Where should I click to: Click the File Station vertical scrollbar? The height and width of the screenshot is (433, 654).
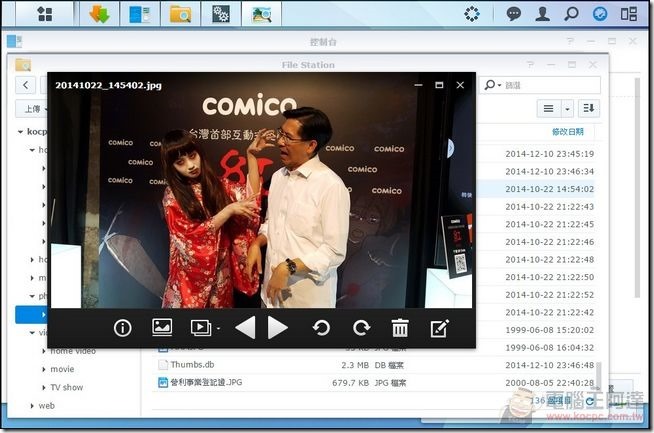[599, 374]
